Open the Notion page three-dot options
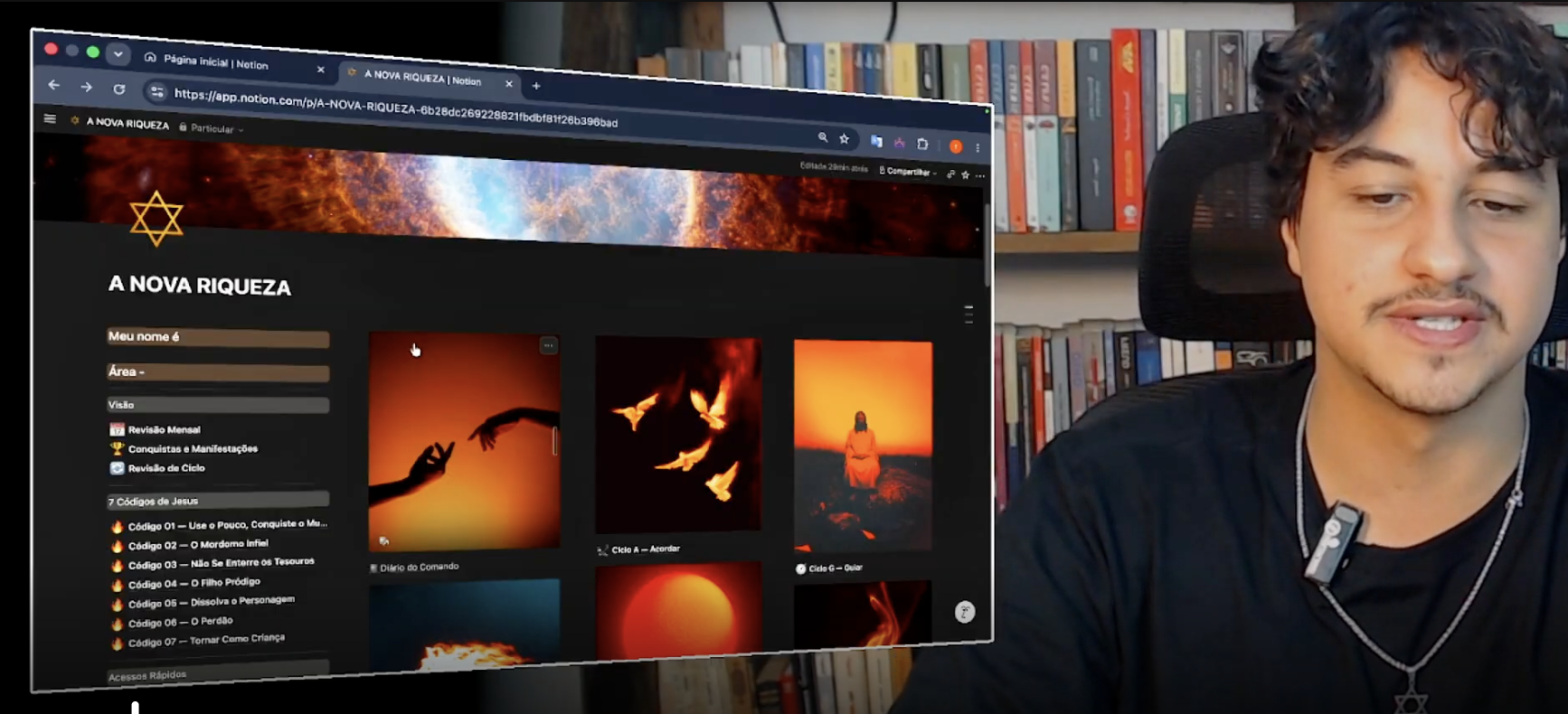The image size is (1568, 714). coord(980,175)
